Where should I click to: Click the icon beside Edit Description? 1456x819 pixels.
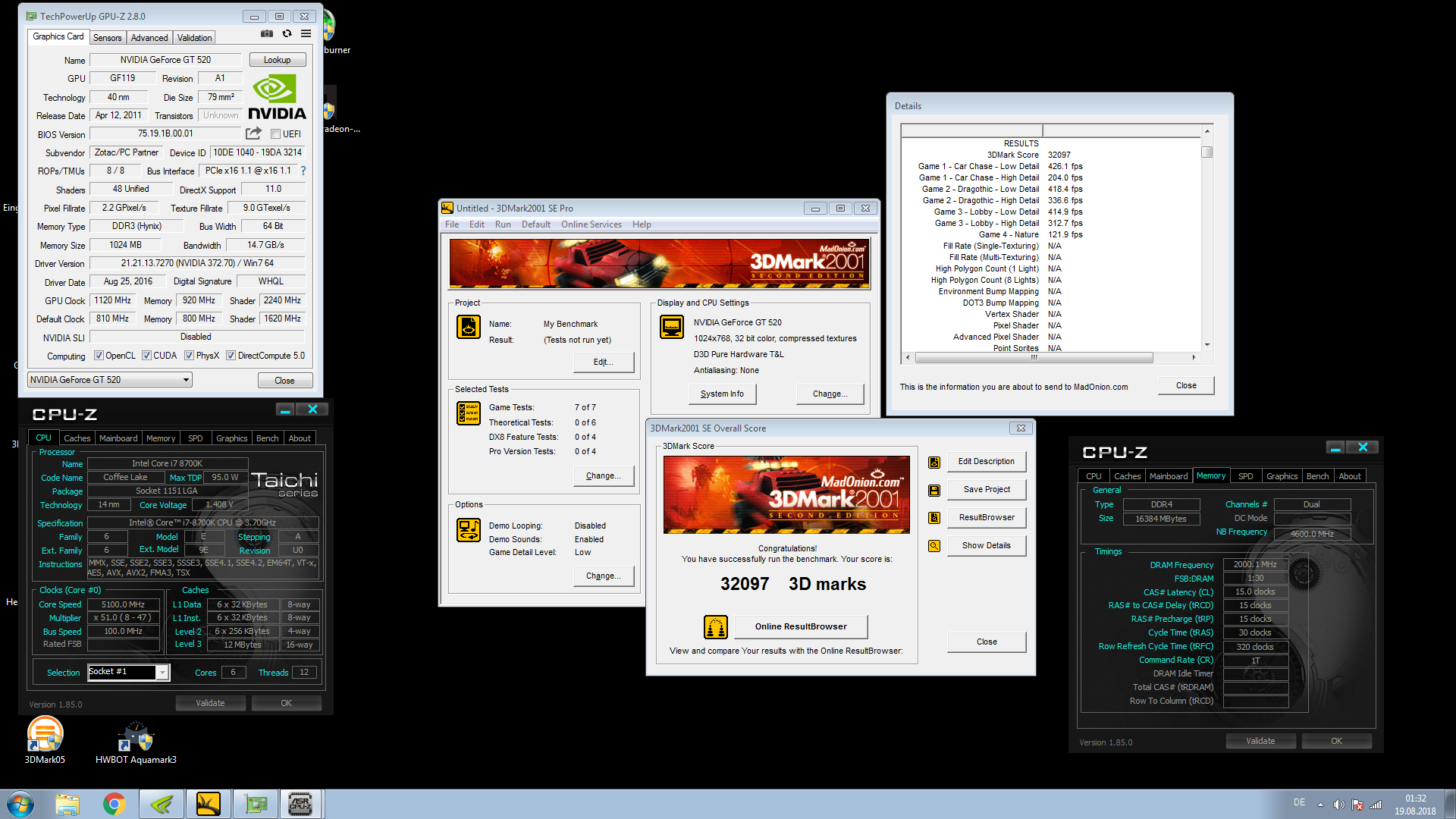point(934,462)
